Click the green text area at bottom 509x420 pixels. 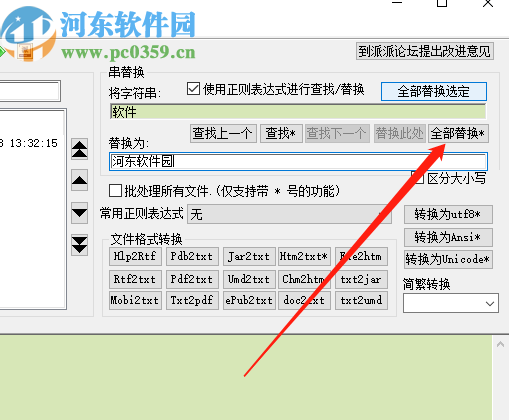click(246, 378)
